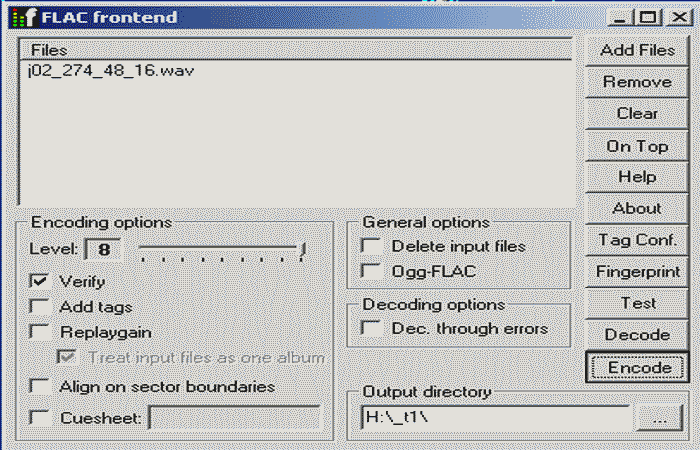Start encoding with the Encode button

(x=638, y=367)
